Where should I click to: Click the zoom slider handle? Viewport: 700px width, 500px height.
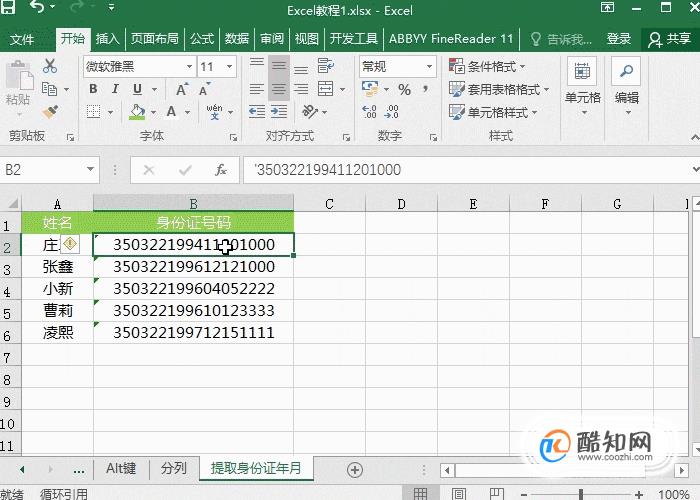tap(581, 494)
